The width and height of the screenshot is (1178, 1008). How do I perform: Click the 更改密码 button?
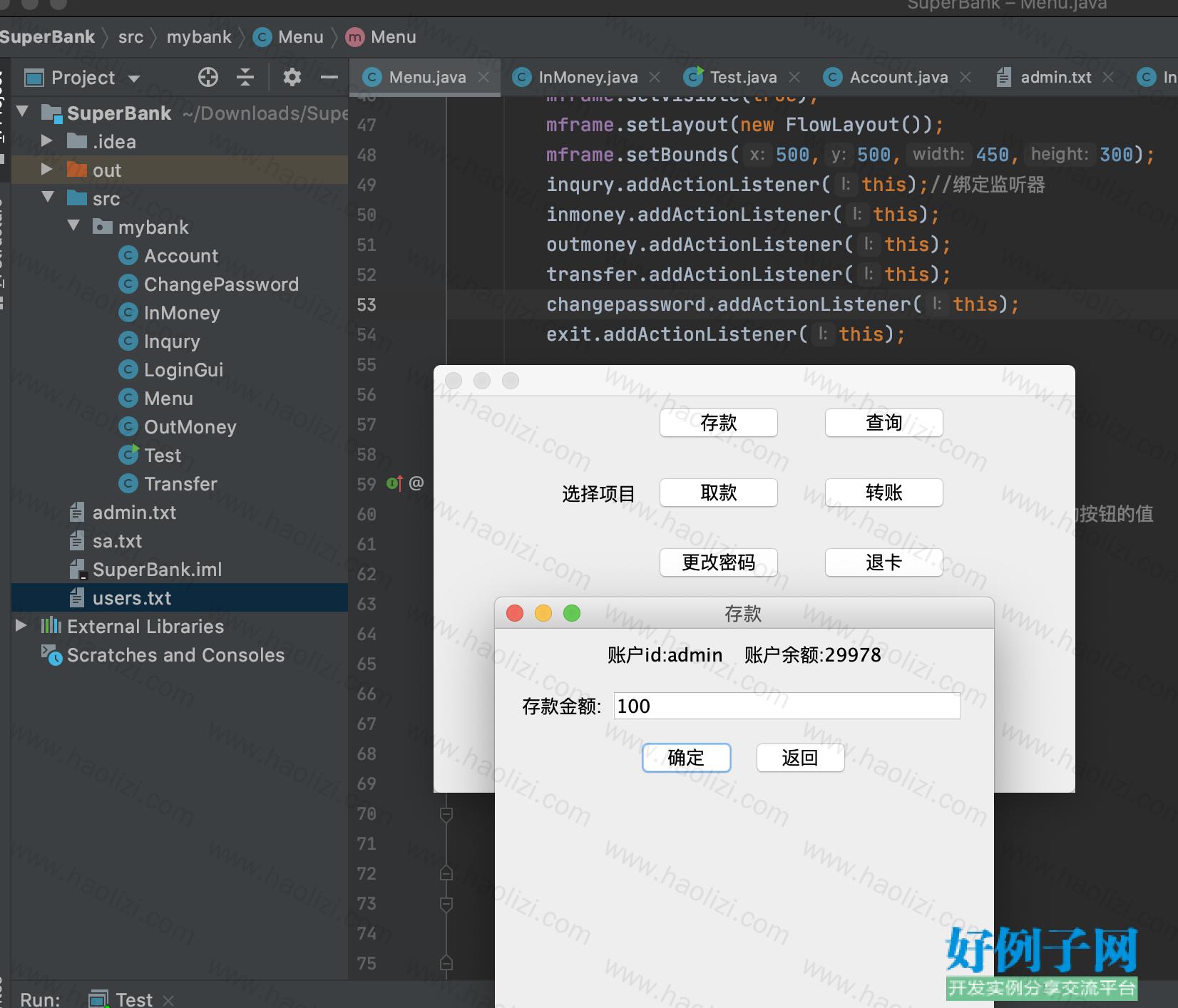coord(719,562)
